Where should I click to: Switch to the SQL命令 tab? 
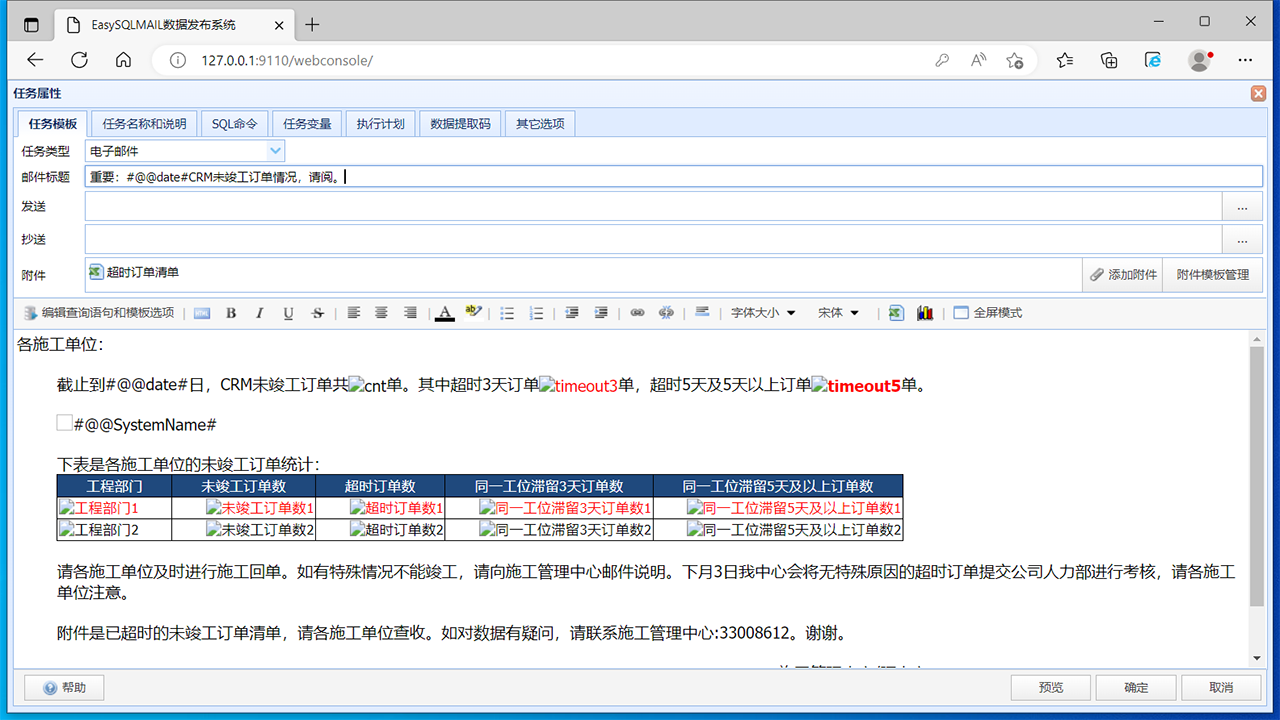click(234, 122)
